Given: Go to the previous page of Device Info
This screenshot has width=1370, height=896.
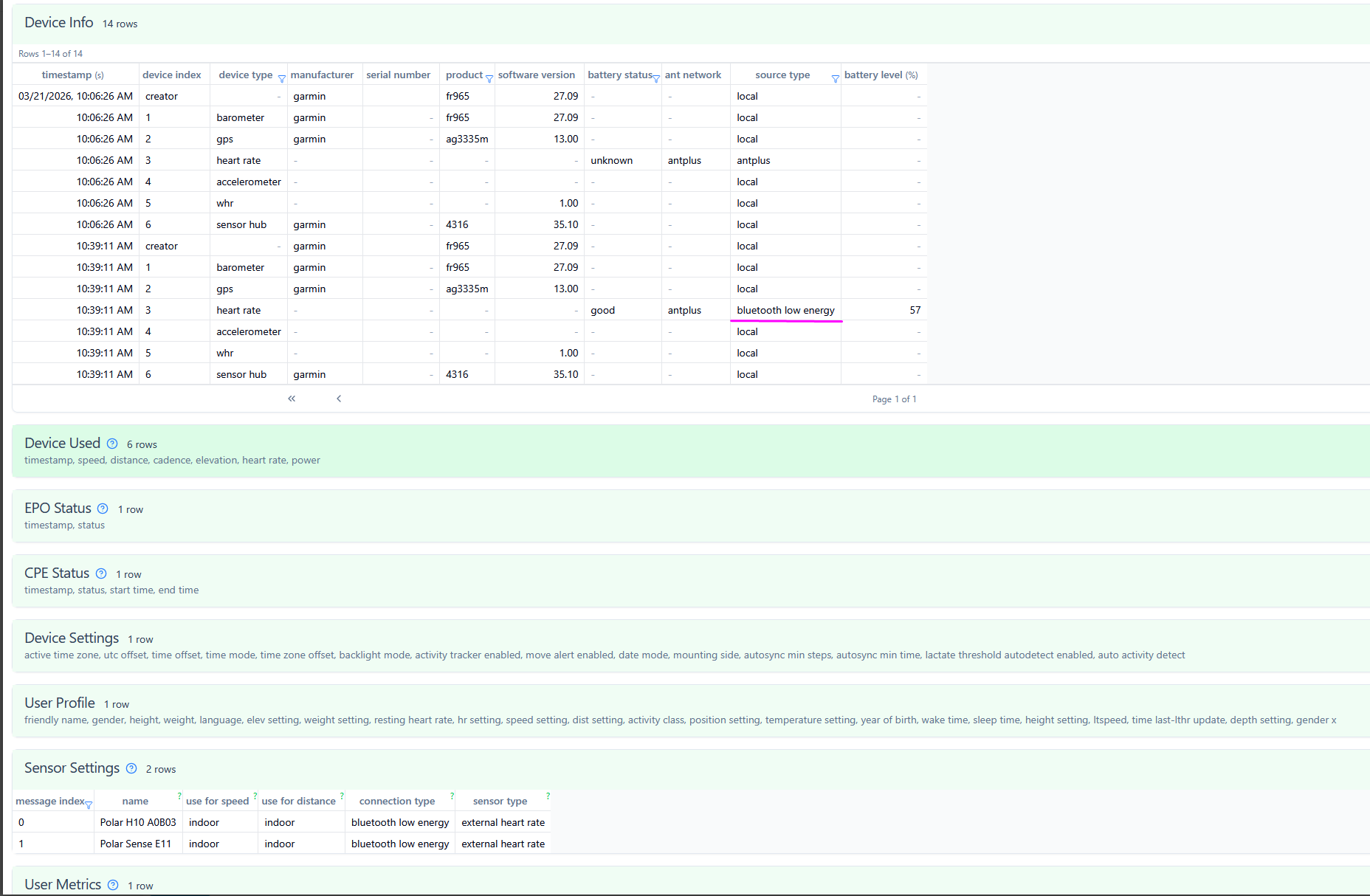Looking at the screenshot, I should [339, 399].
